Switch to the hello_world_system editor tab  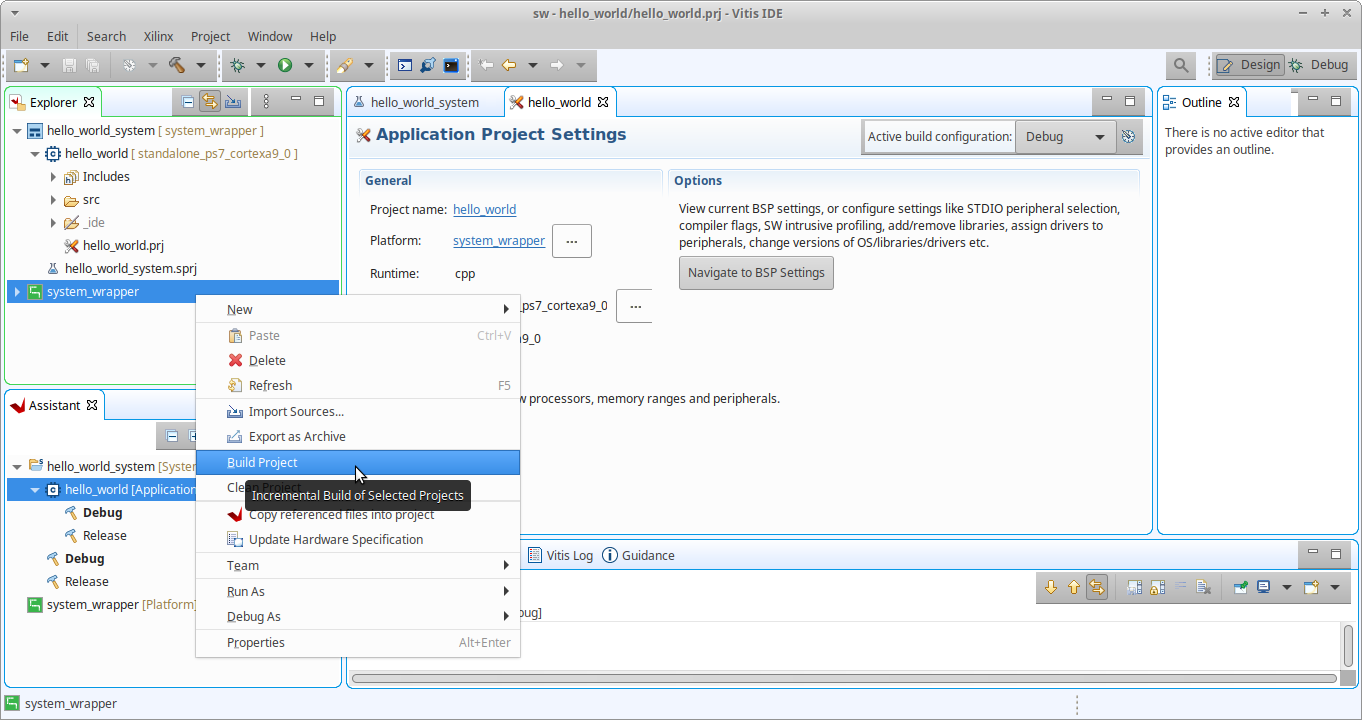[424, 102]
